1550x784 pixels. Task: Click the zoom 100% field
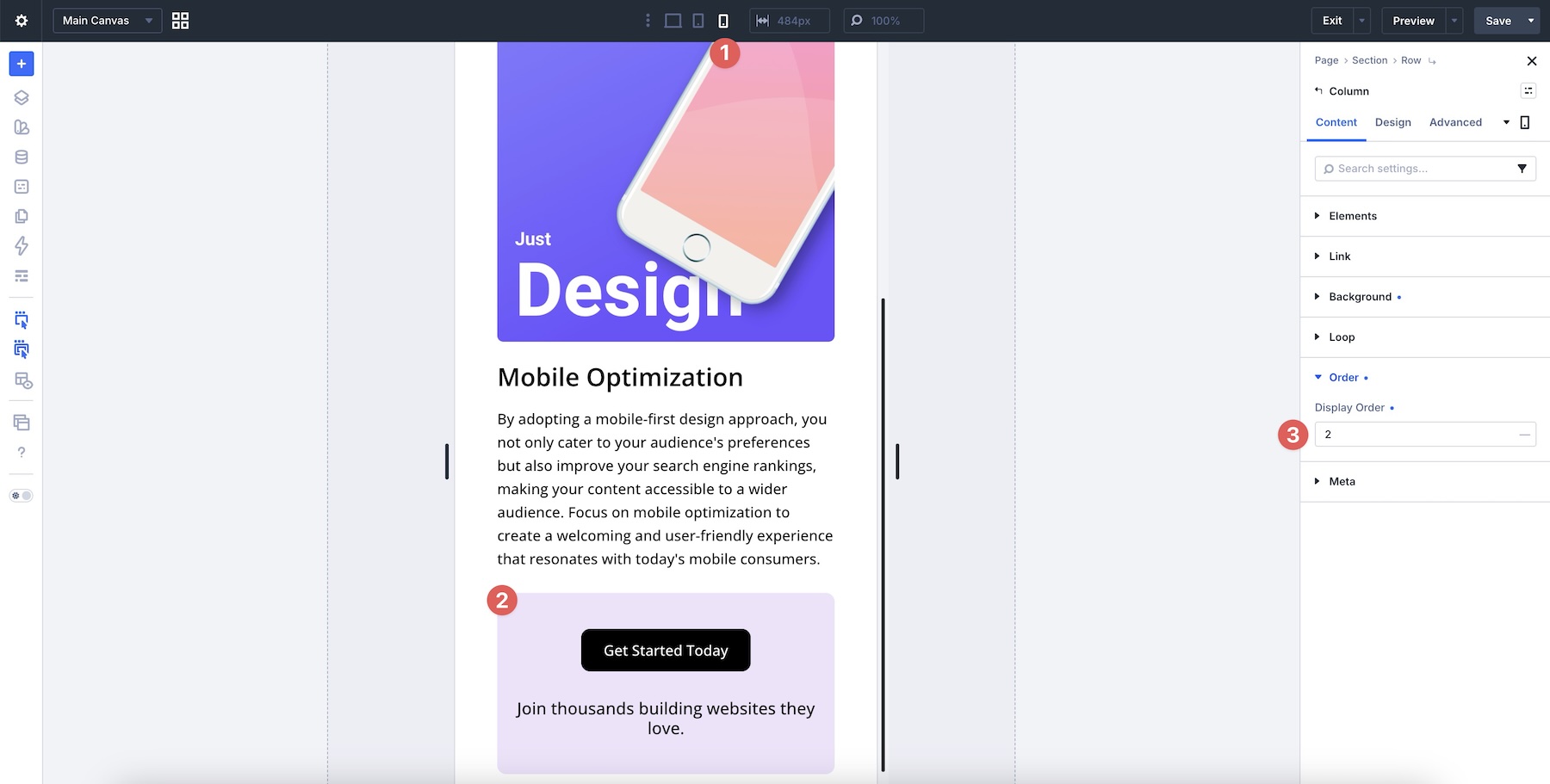click(x=883, y=21)
